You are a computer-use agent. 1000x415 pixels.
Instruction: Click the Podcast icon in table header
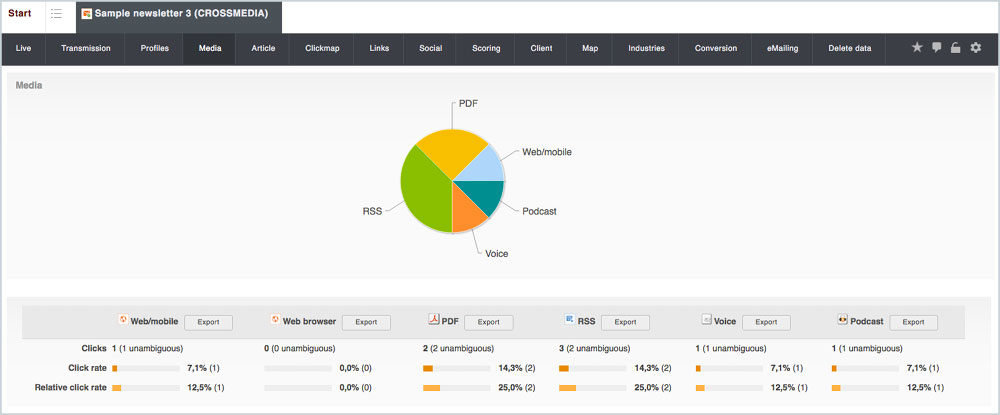[x=842, y=320]
